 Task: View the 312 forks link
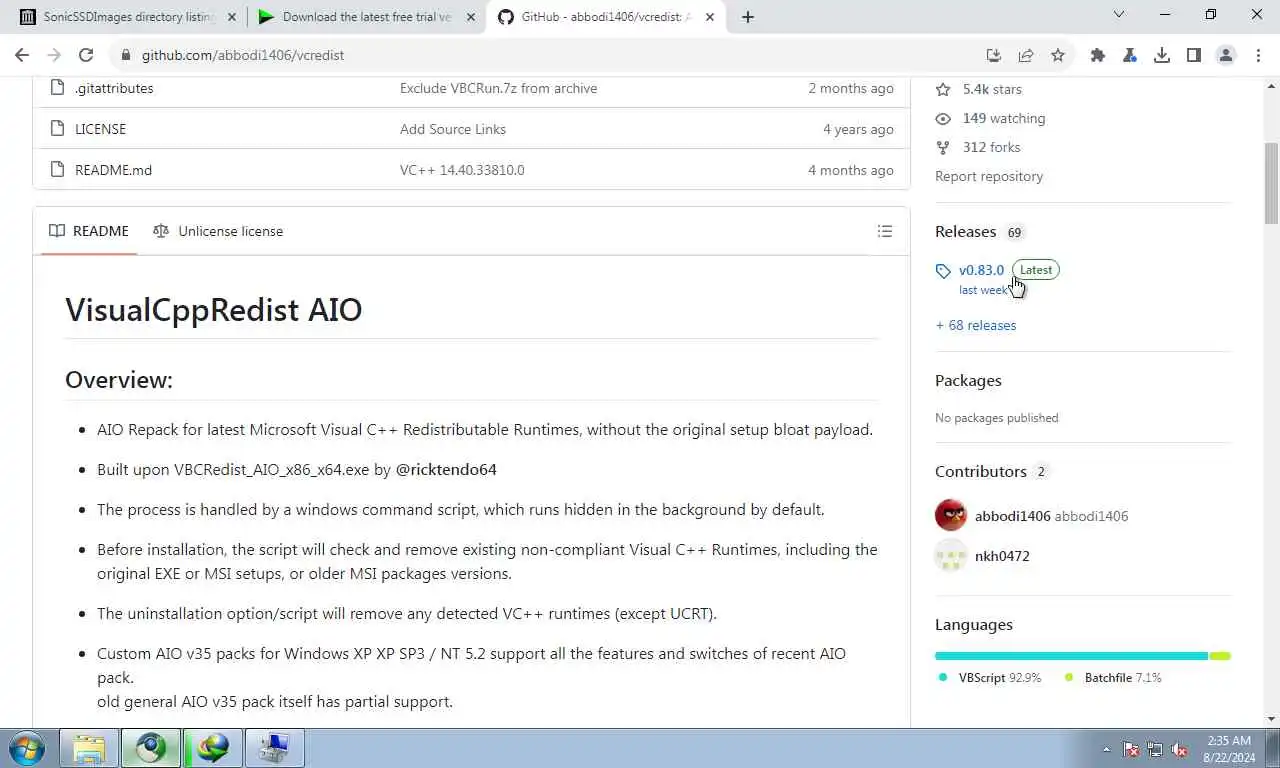978,147
